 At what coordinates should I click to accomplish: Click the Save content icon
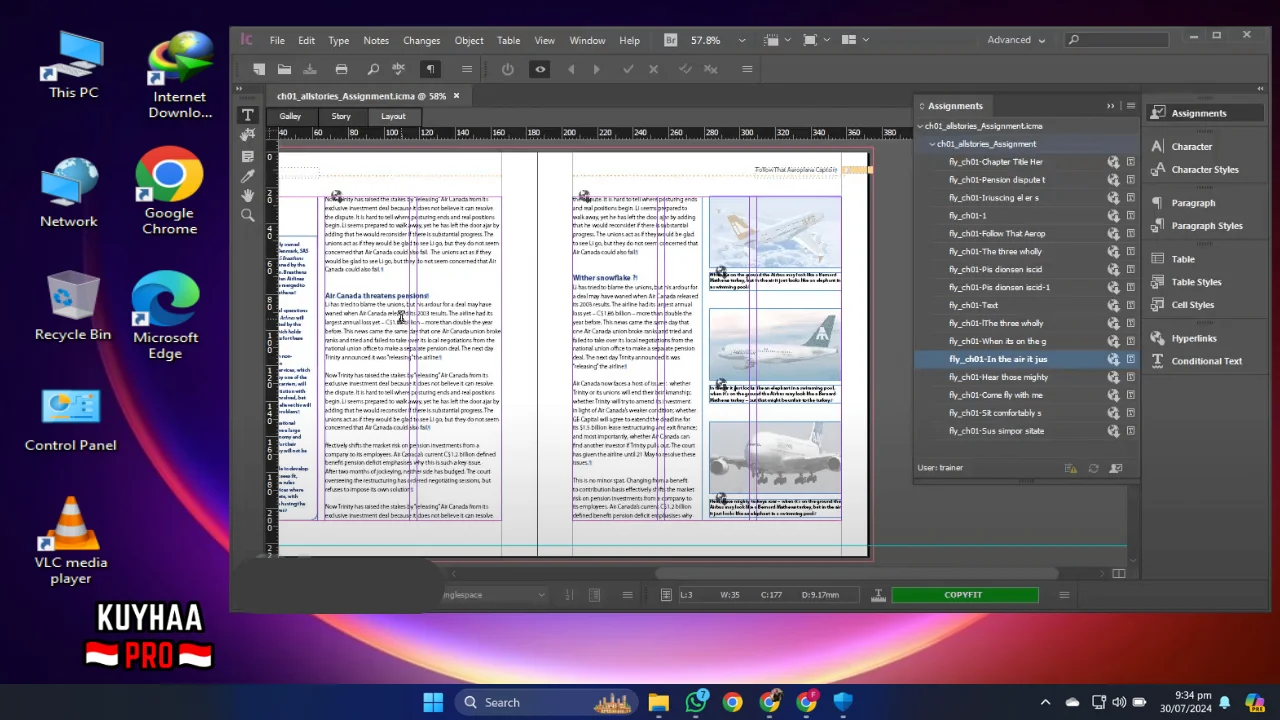point(310,69)
